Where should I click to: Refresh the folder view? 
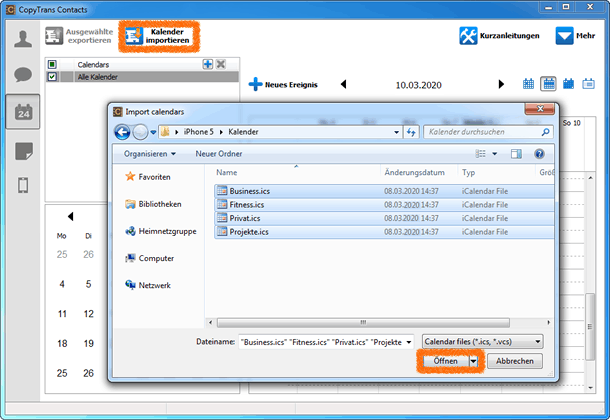tap(411, 132)
